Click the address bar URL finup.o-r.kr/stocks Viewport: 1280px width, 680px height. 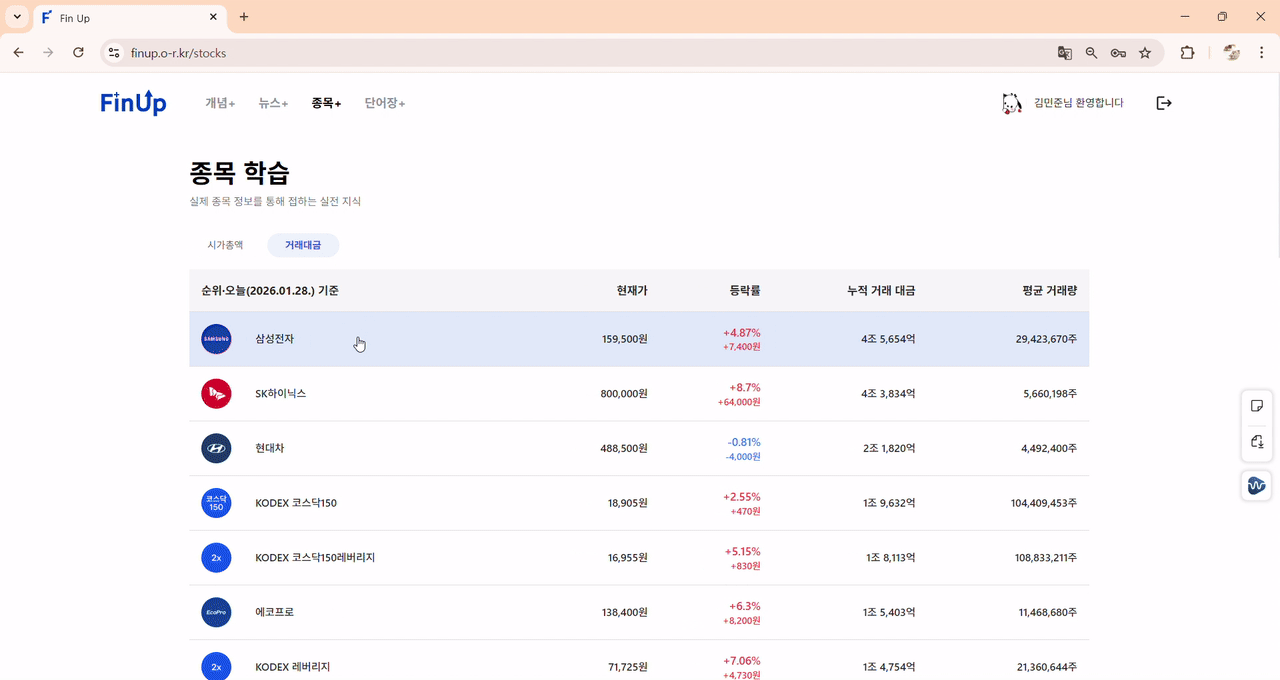pos(178,53)
